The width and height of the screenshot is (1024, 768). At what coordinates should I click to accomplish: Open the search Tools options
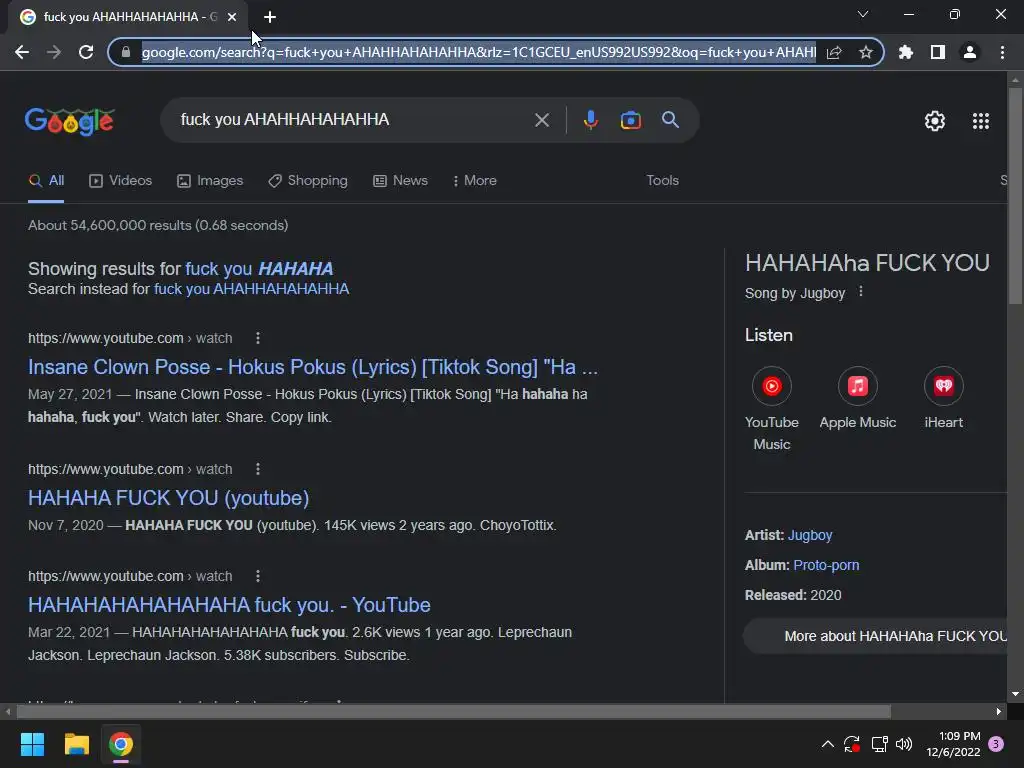(x=662, y=181)
